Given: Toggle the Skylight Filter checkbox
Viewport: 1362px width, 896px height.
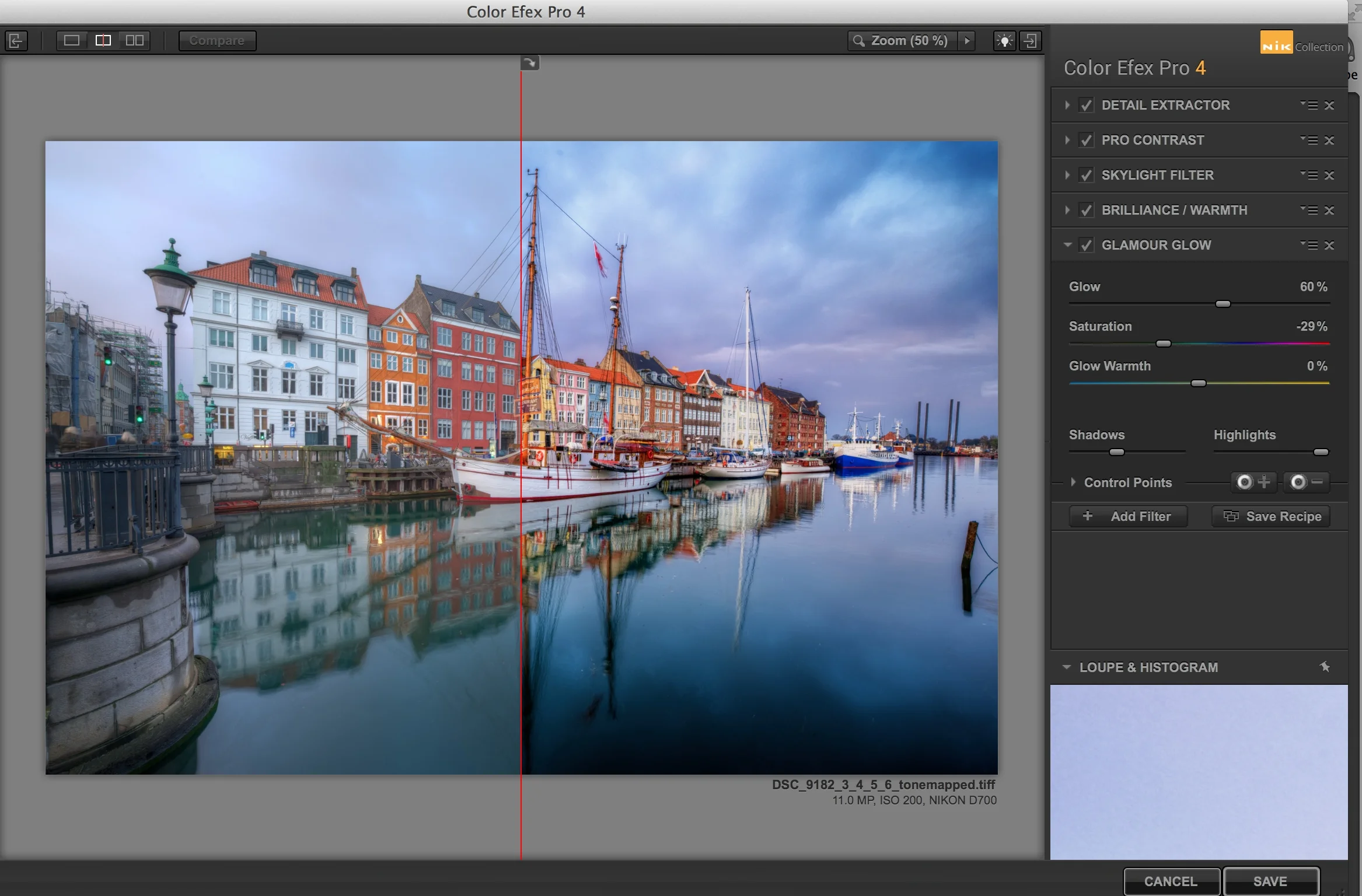Looking at the screenshot, I should pos(1086,175).
